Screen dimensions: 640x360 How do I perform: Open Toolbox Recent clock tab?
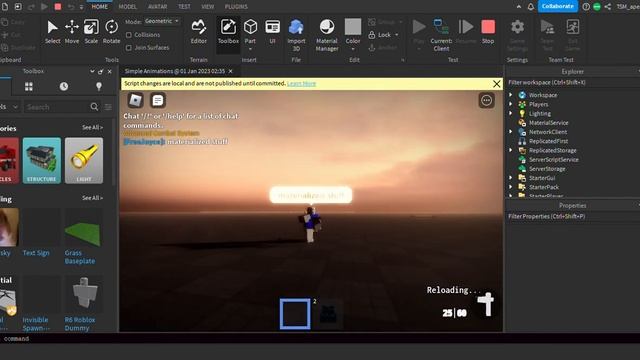coord(64,87)
